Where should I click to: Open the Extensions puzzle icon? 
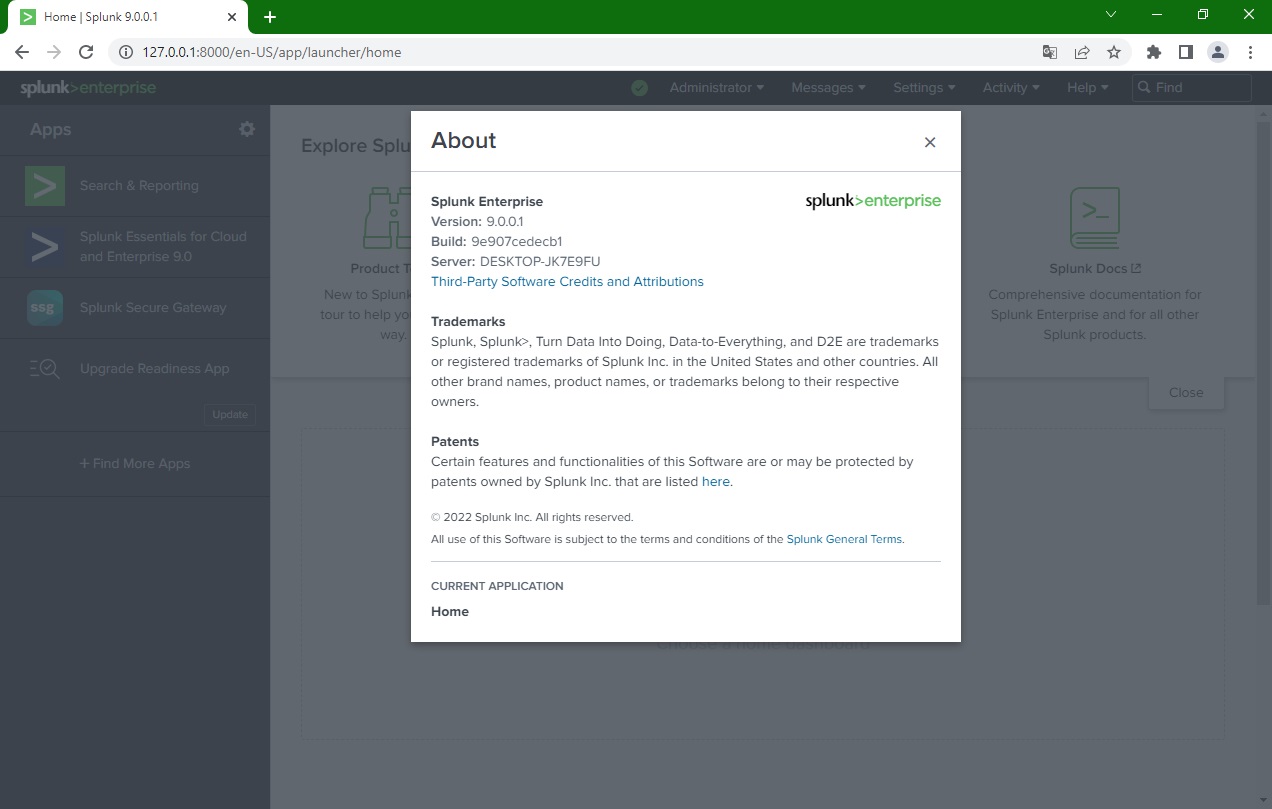coord(1154,52)
